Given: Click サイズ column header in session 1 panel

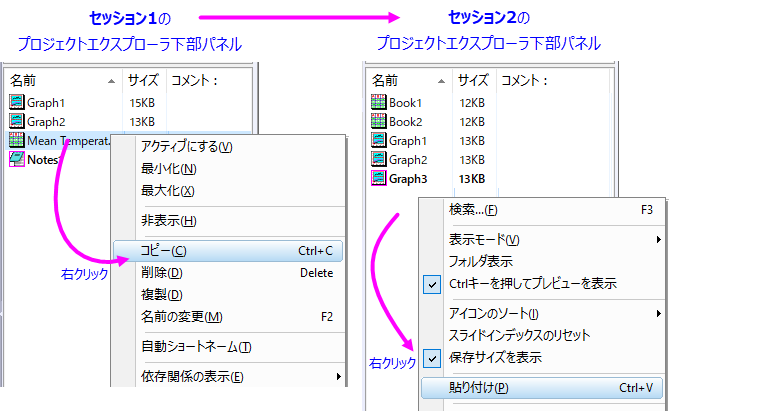Looking at the screenshot, I should [x=144, y=81].
